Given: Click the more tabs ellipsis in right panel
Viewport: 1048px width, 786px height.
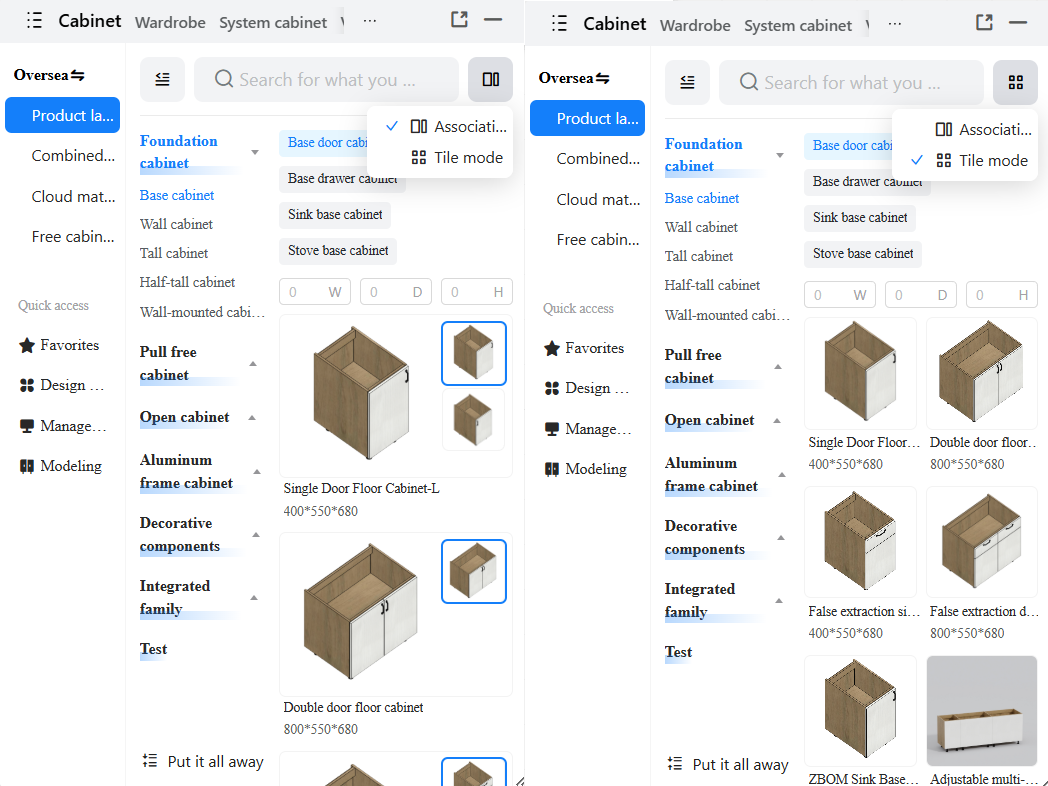Looking at the screenshot, I should 895,23.
